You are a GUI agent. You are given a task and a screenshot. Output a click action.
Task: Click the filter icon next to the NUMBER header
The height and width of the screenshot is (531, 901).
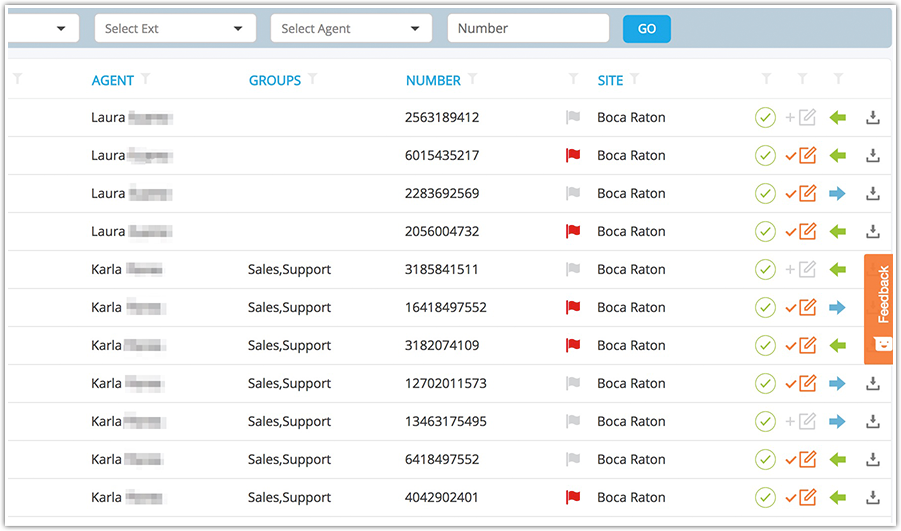[472, 79]
